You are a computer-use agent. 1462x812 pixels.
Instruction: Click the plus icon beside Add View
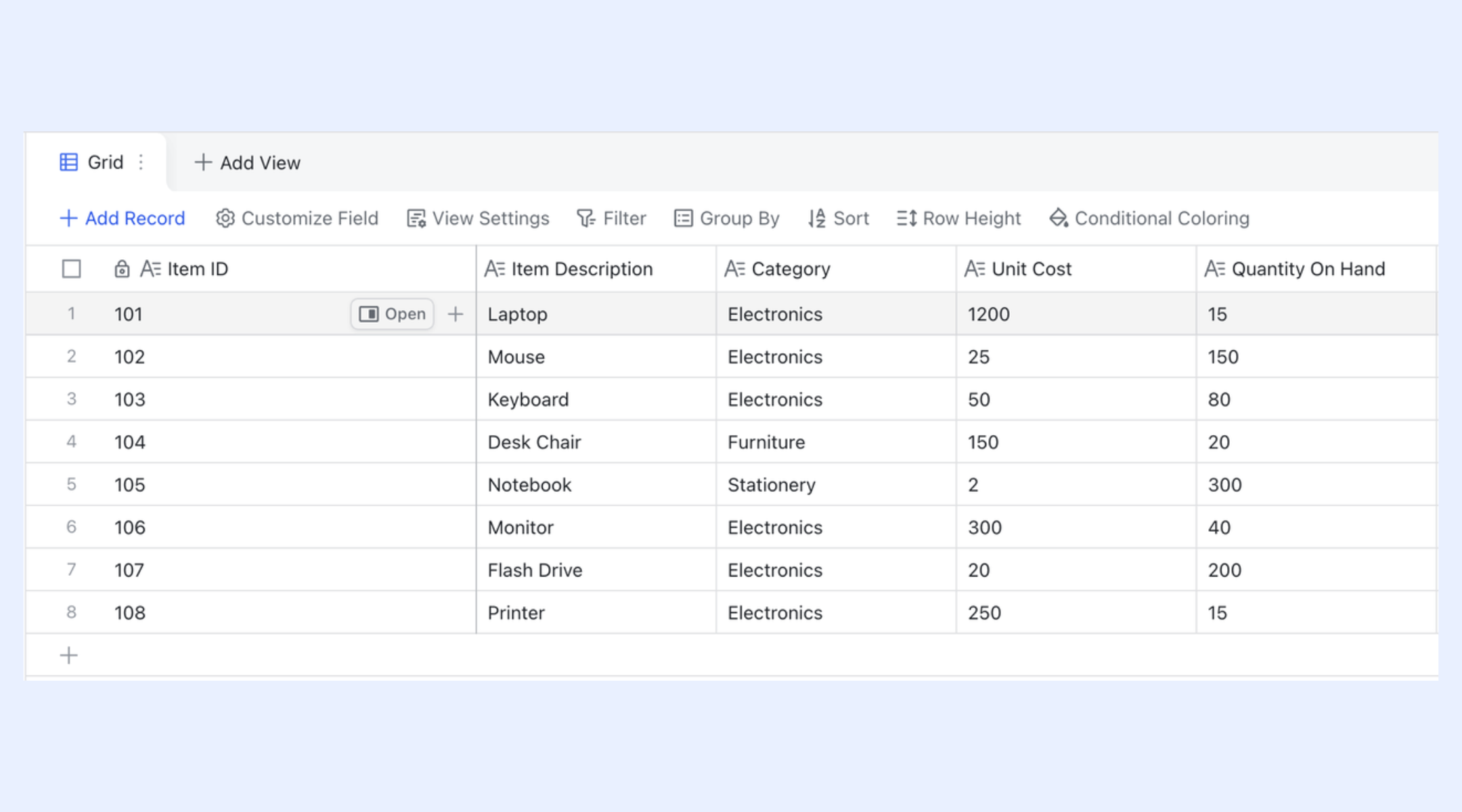coord(203,162)
